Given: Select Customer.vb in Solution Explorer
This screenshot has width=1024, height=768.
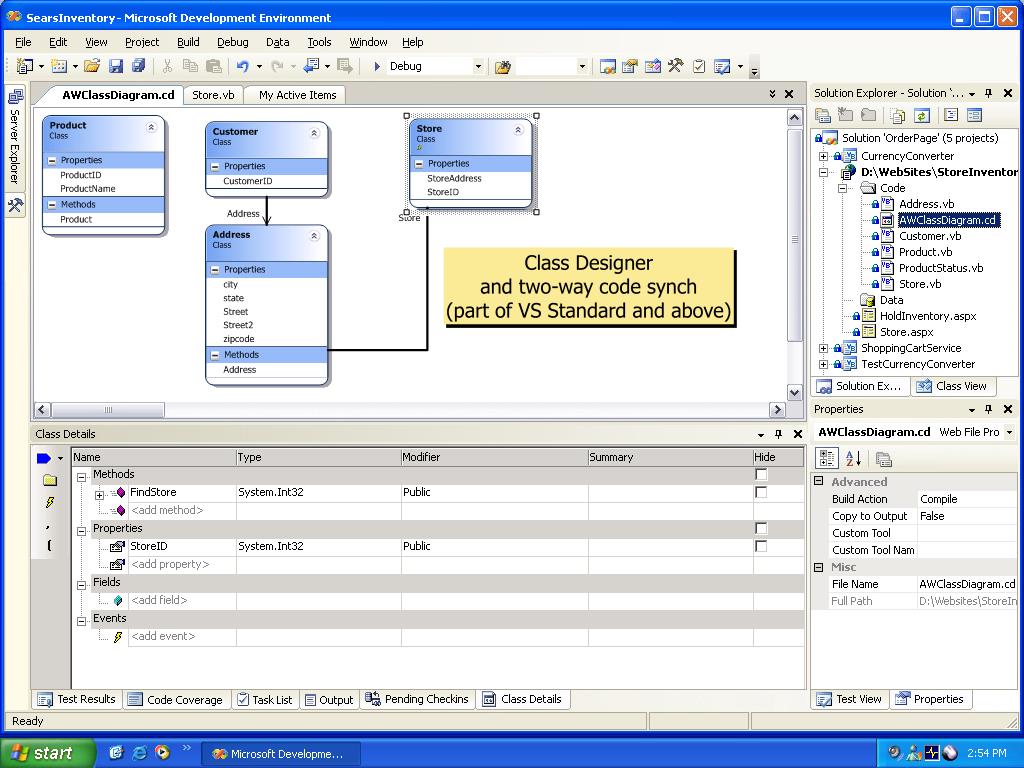Looking at the screenshot, I should (x=929, y=236).
